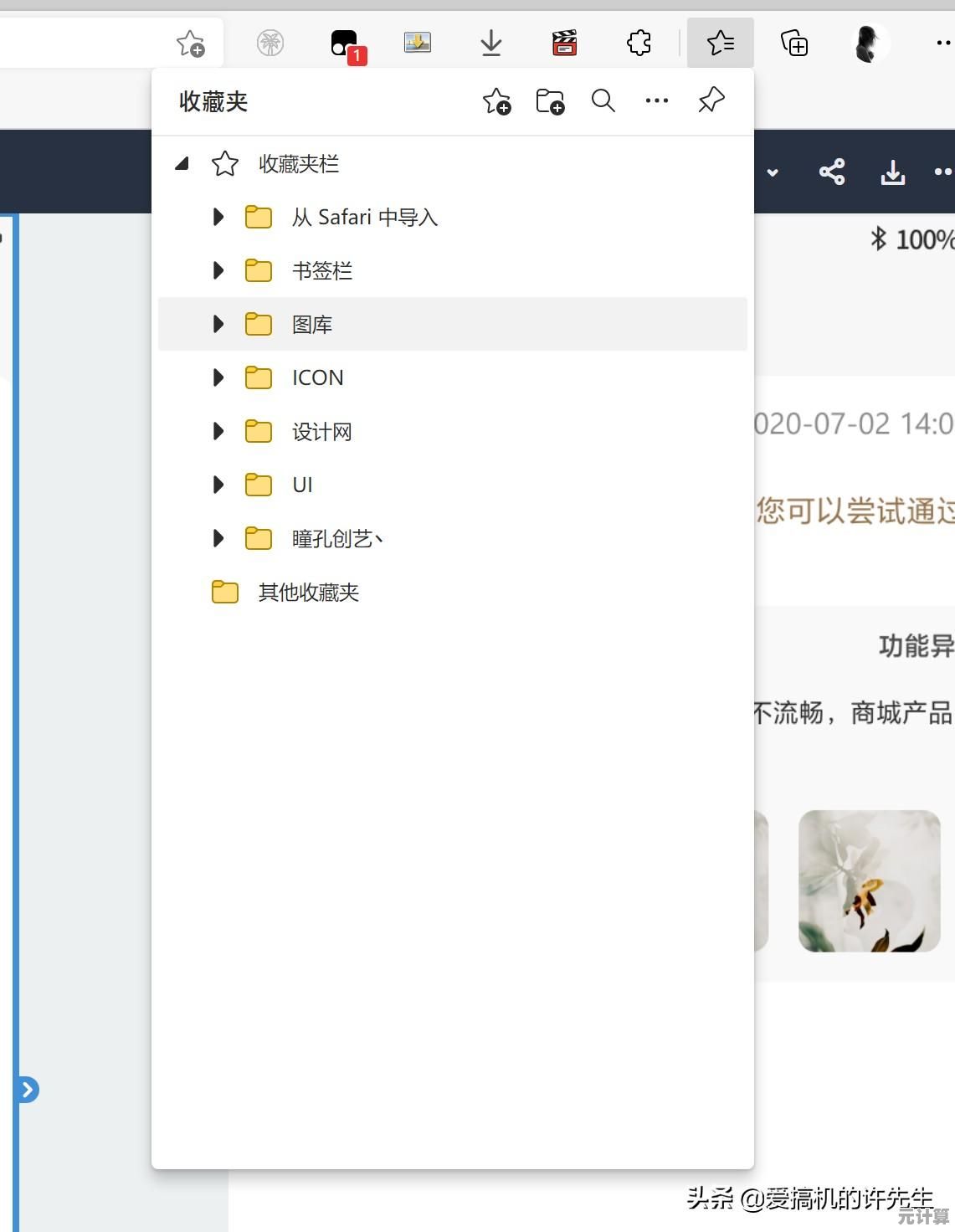This screenshot has width=955, height=1232.
Task: Expand the 书签栏 folder arrow
Action: [218, 271]
